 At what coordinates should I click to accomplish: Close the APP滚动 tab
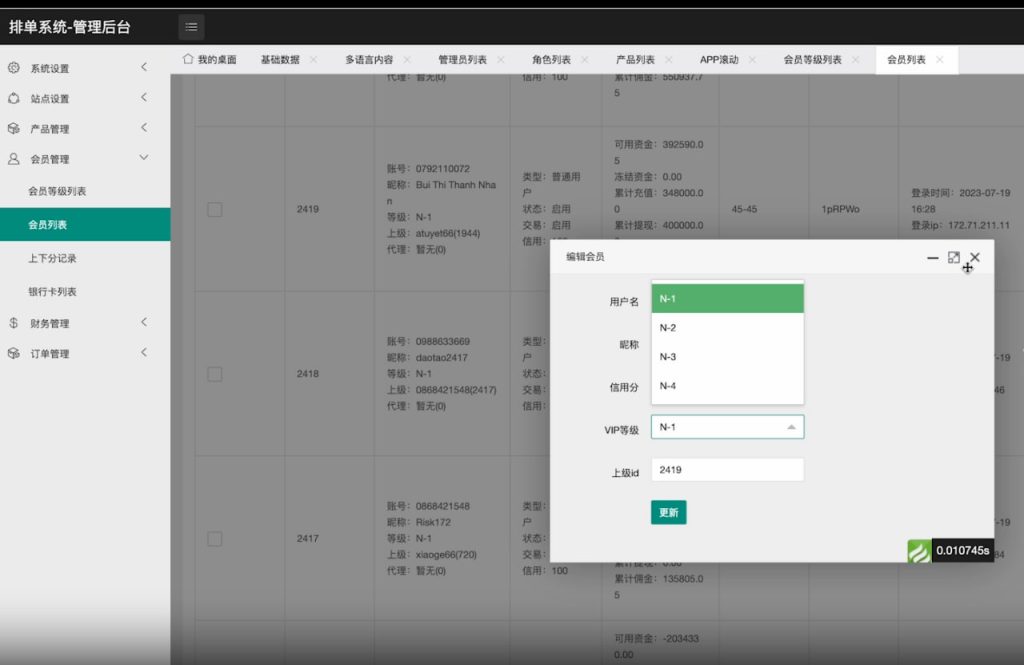(x=752, y=59)
